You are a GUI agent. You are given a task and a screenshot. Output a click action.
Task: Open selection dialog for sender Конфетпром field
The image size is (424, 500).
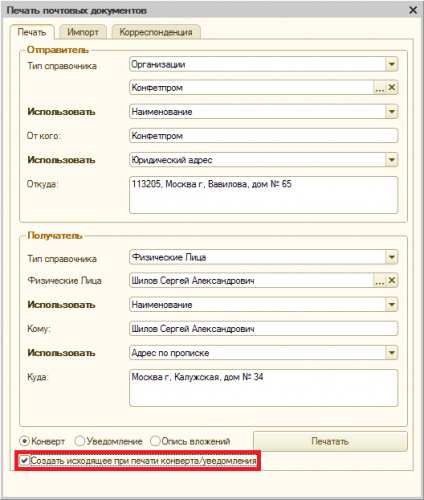(x=380, y=88)
